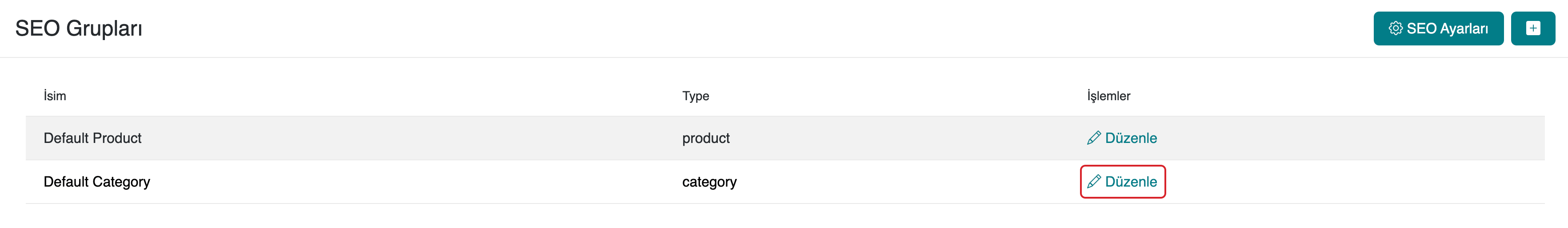Viewport: 1568px width, 228px height.
Task: Click pencil icon in Default Category row
Action: tap(1094, 182)
